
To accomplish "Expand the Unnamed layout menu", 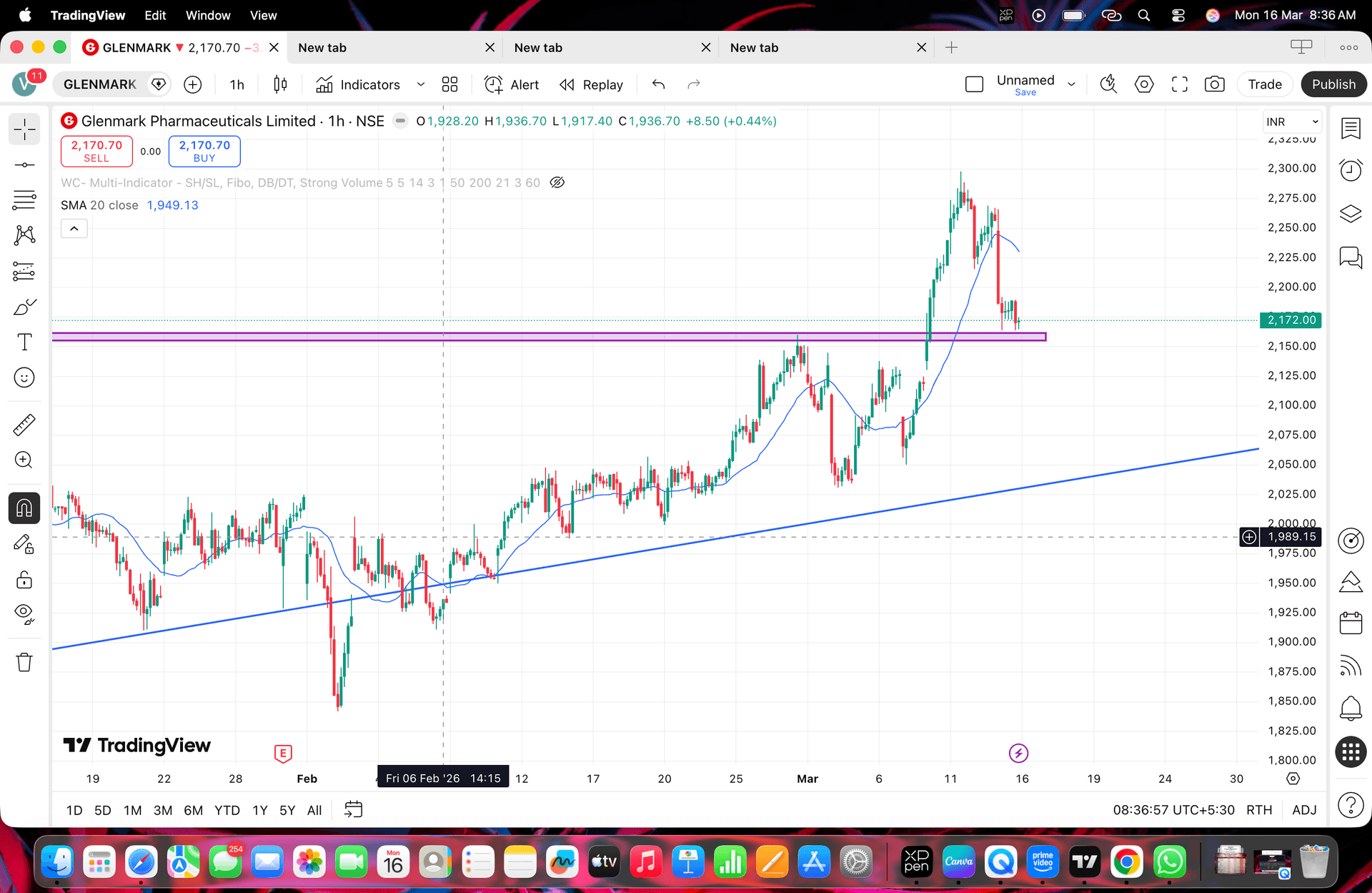I will [x=1072, y=84].
